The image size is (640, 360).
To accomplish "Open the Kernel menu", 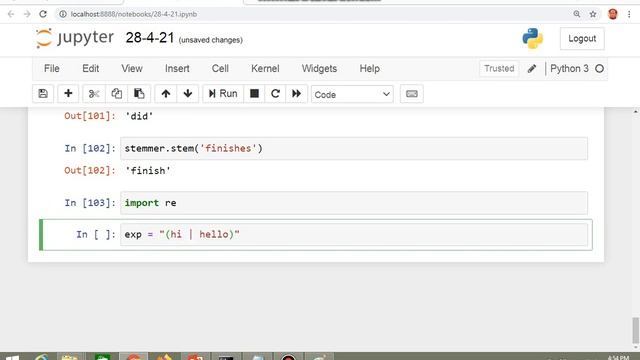I will [265, 69].
